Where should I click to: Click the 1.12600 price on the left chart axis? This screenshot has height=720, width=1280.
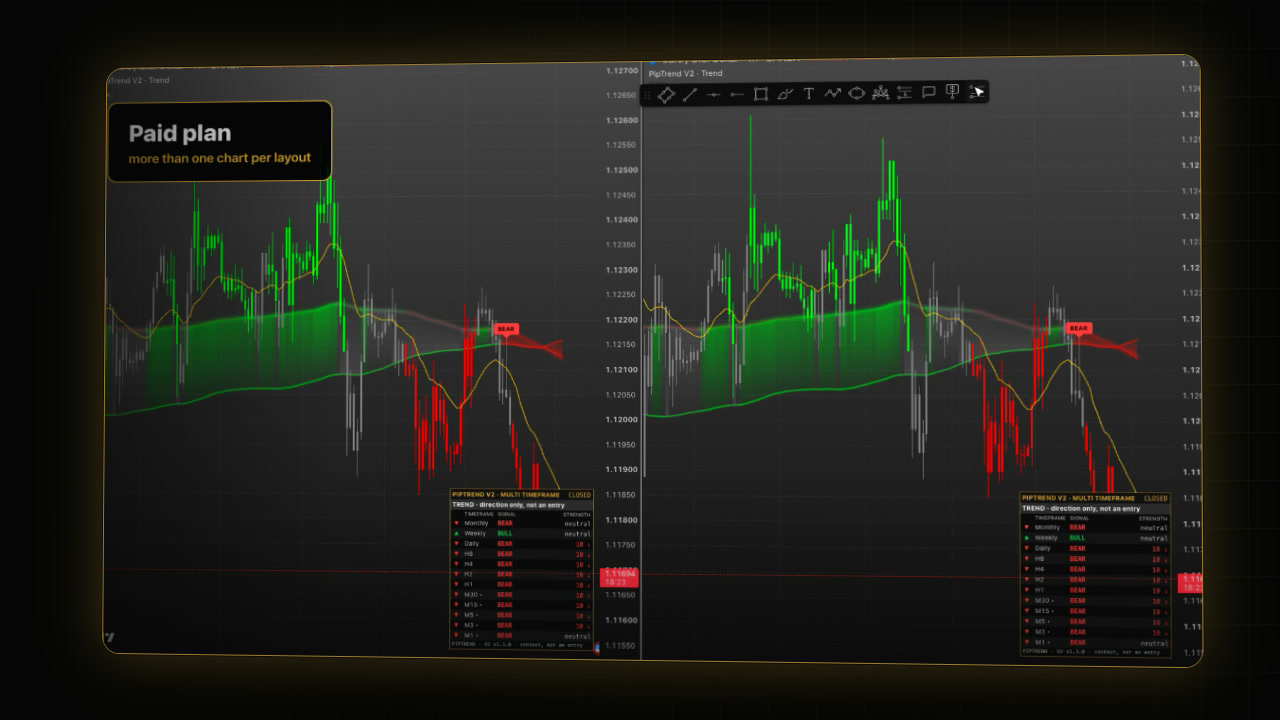[x=624, y=121]
